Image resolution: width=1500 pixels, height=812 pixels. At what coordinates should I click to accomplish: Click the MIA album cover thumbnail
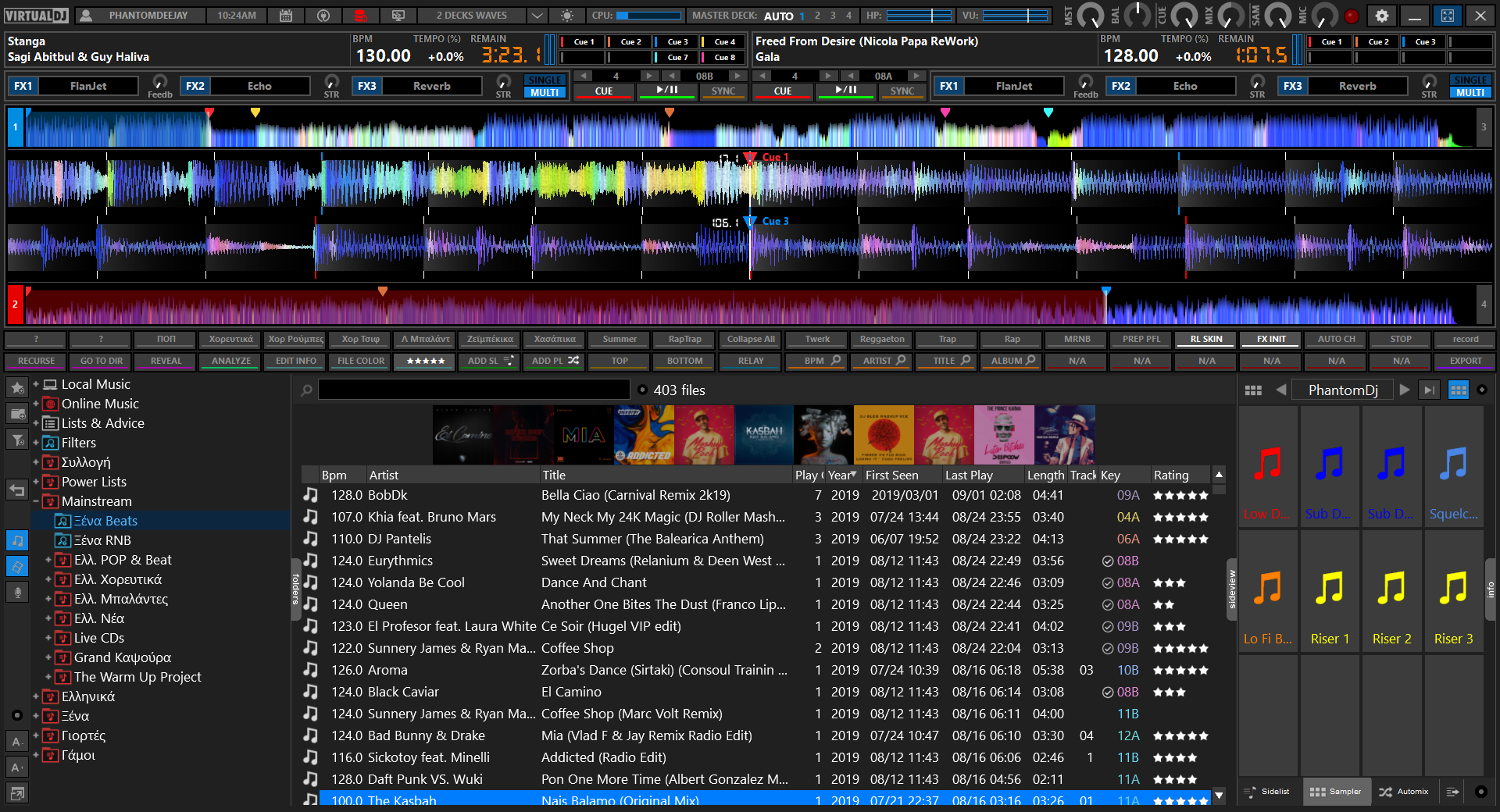coord(584,435)
